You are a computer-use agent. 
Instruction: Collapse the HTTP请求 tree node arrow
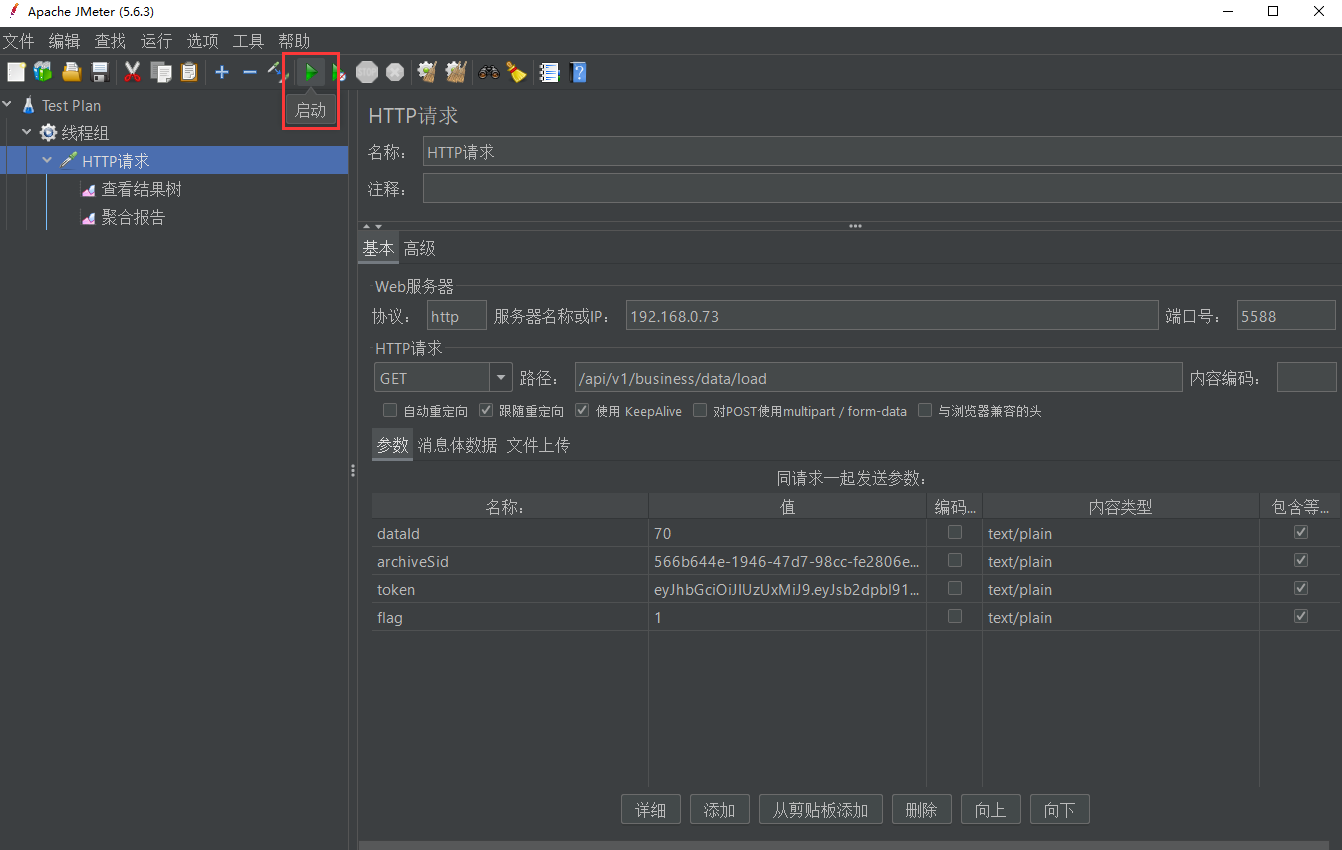pos(47,160)
